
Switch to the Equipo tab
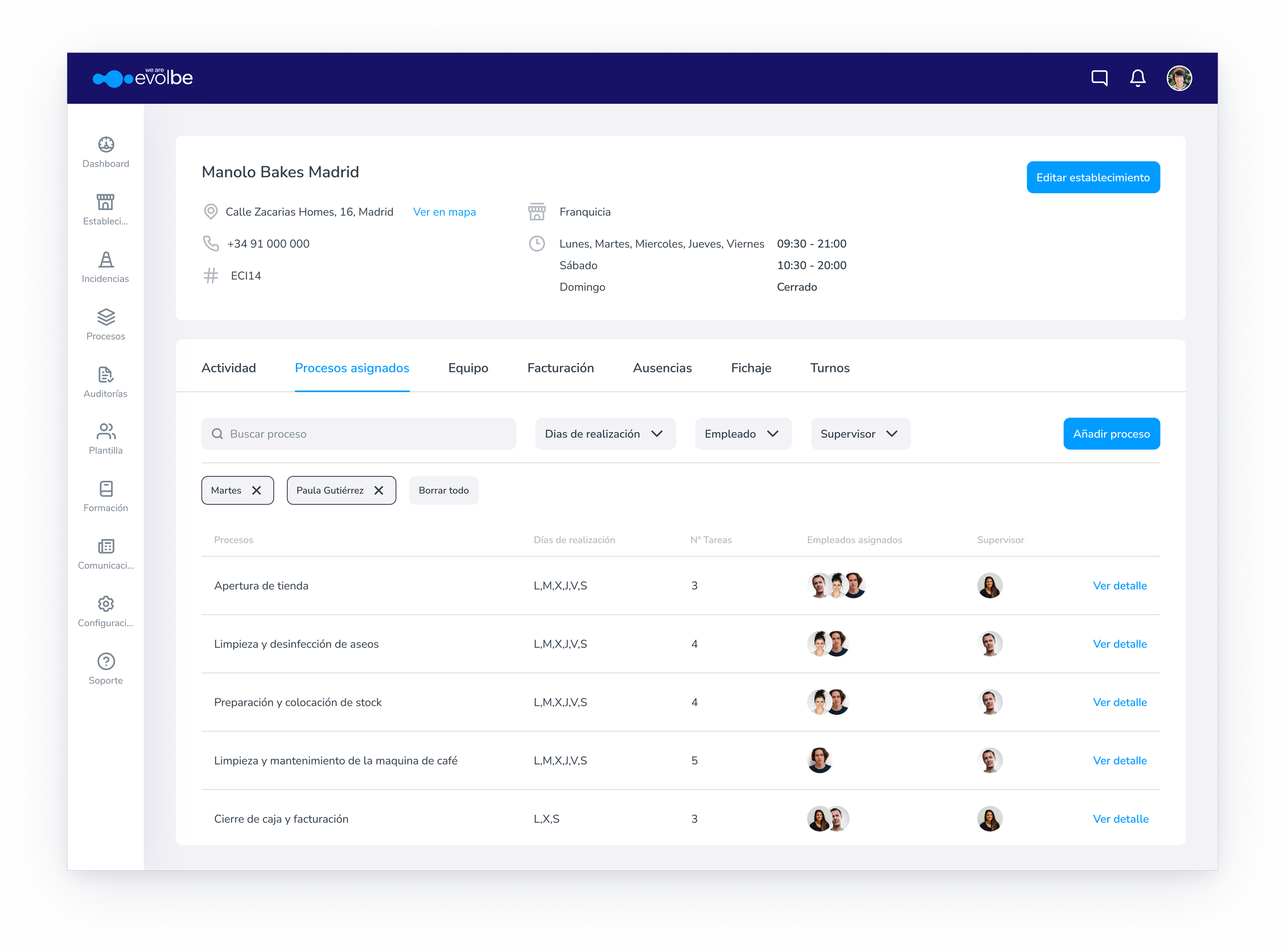468,368
